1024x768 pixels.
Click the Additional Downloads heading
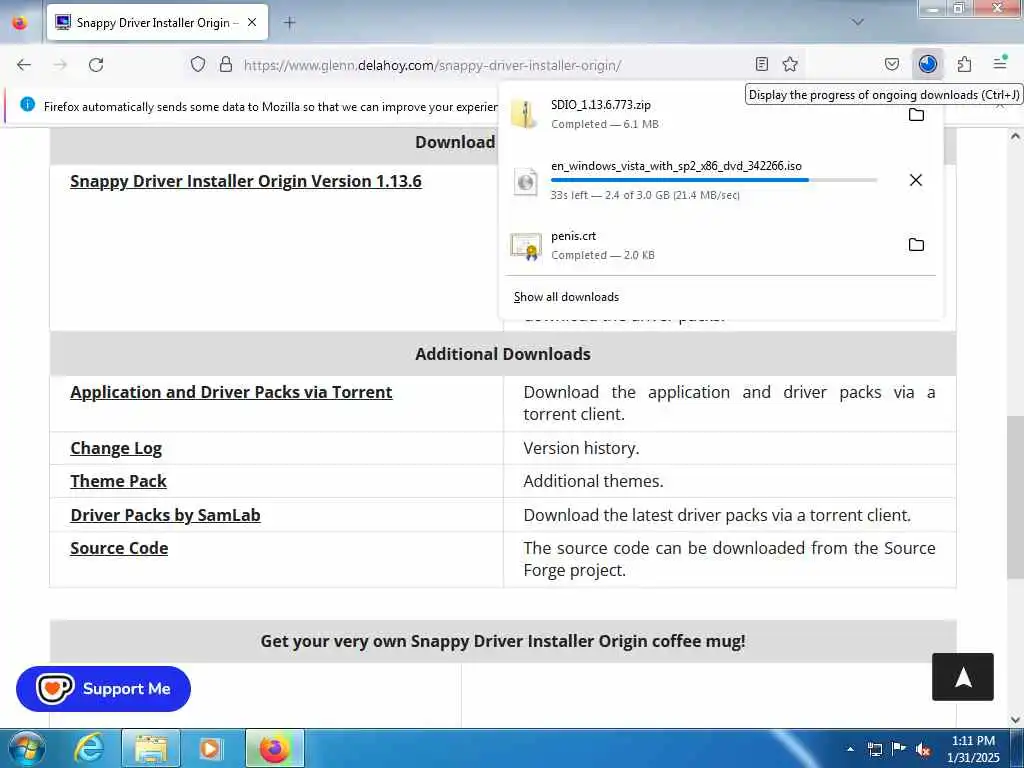coord(503,354)
